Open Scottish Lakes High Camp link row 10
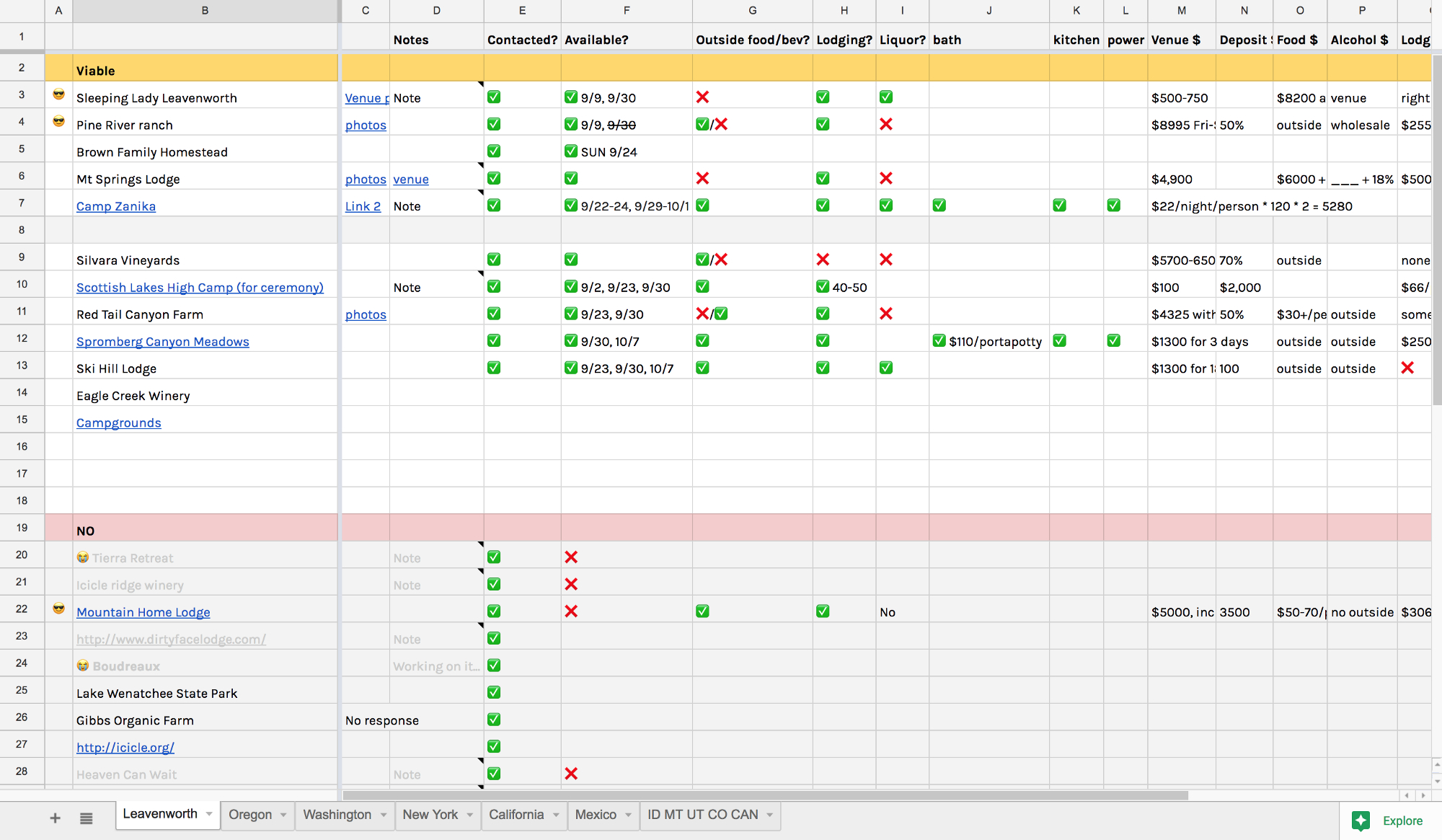This screenshot has width=1442, height=840. 200,287
